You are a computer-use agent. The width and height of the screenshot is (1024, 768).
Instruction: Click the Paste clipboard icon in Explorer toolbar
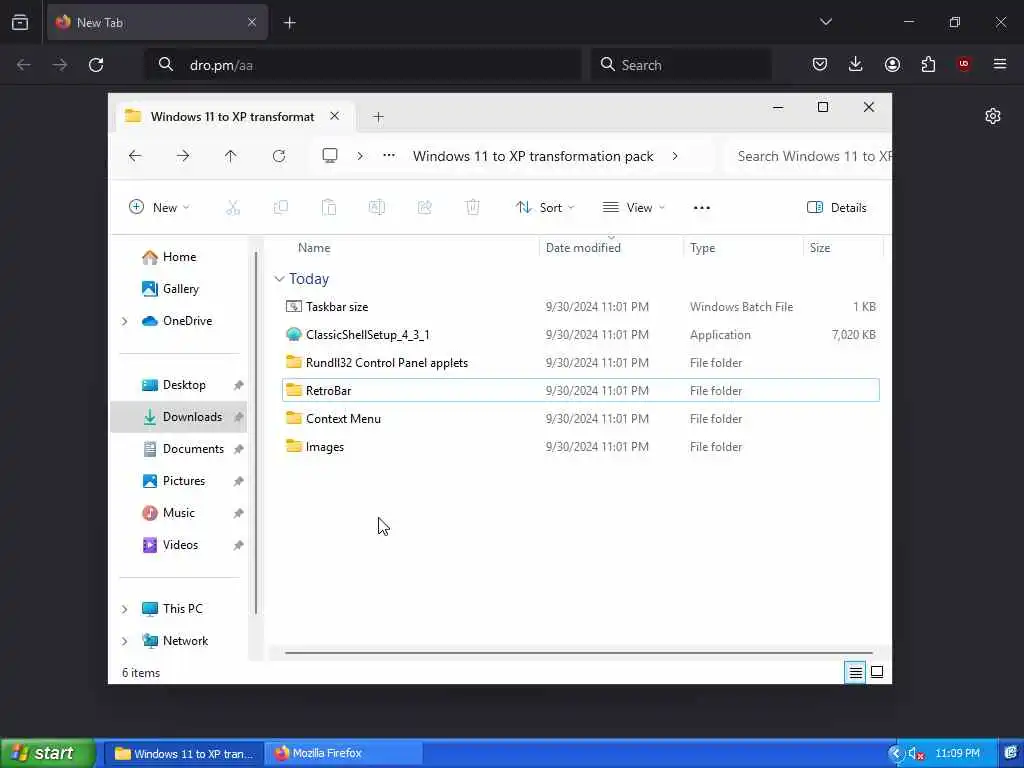point(329,208)
